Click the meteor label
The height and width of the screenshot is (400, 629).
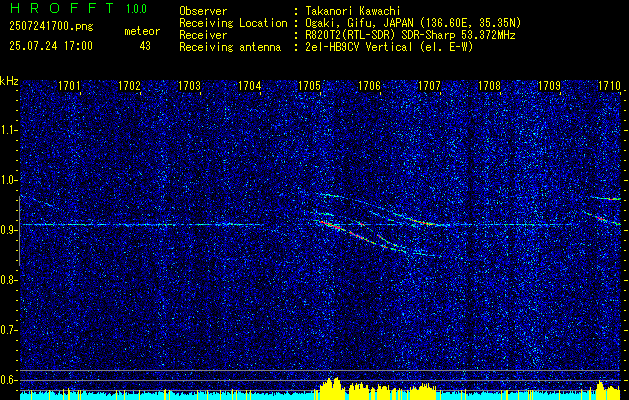[x=142, y=31]
